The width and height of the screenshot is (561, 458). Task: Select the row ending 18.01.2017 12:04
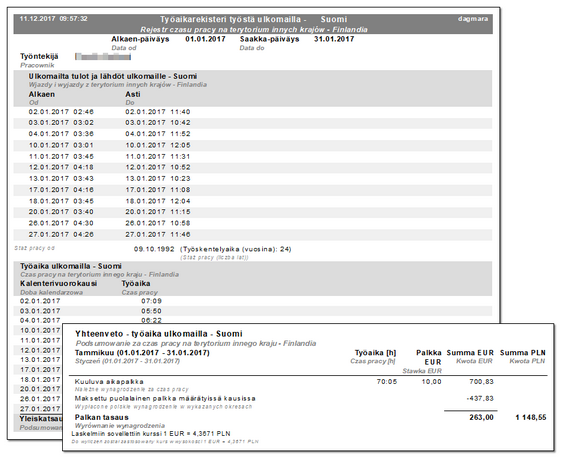tap(253, 201)
